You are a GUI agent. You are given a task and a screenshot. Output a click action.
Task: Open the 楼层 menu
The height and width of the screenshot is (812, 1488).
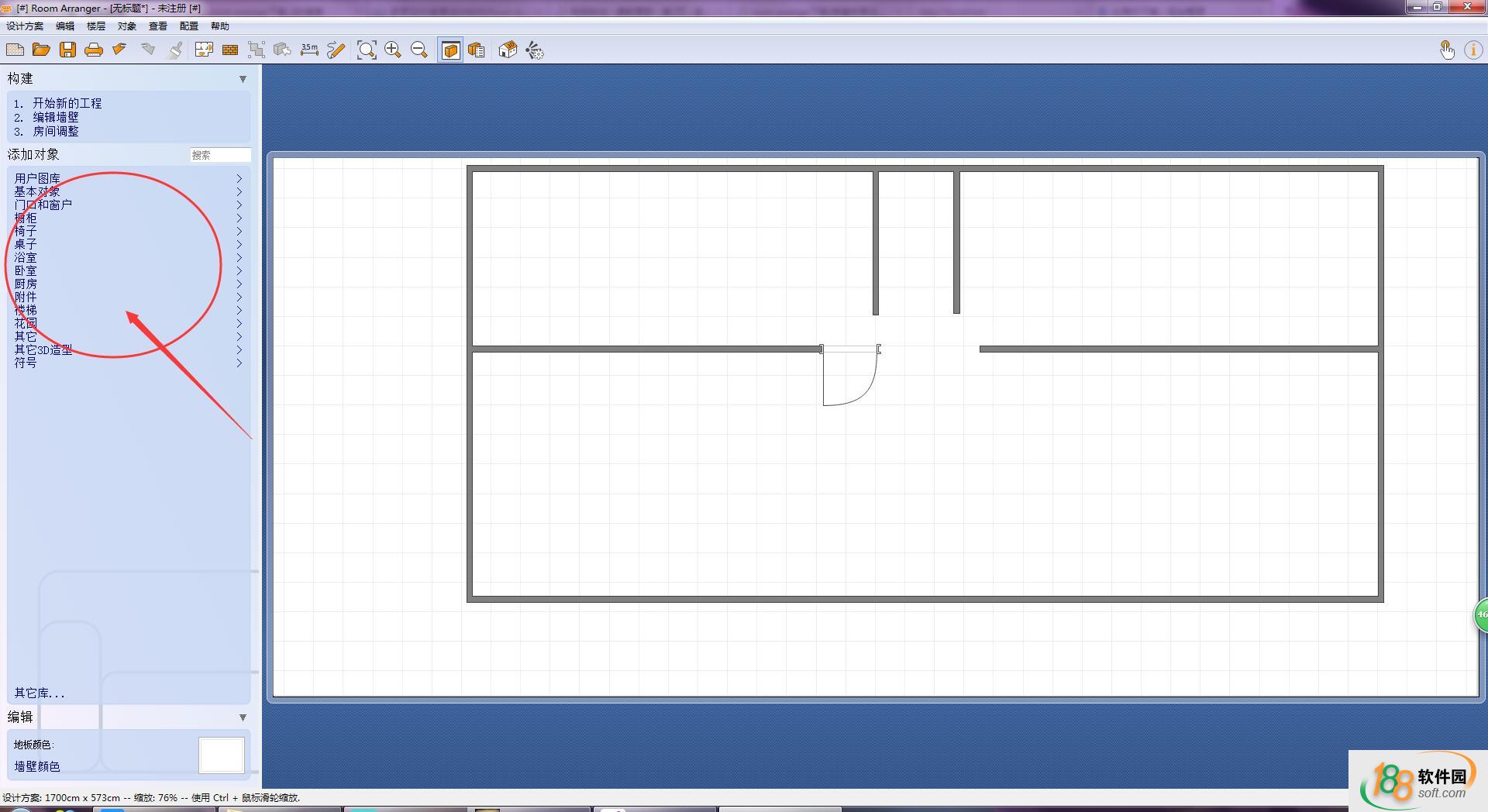click(x=96, y=26)
